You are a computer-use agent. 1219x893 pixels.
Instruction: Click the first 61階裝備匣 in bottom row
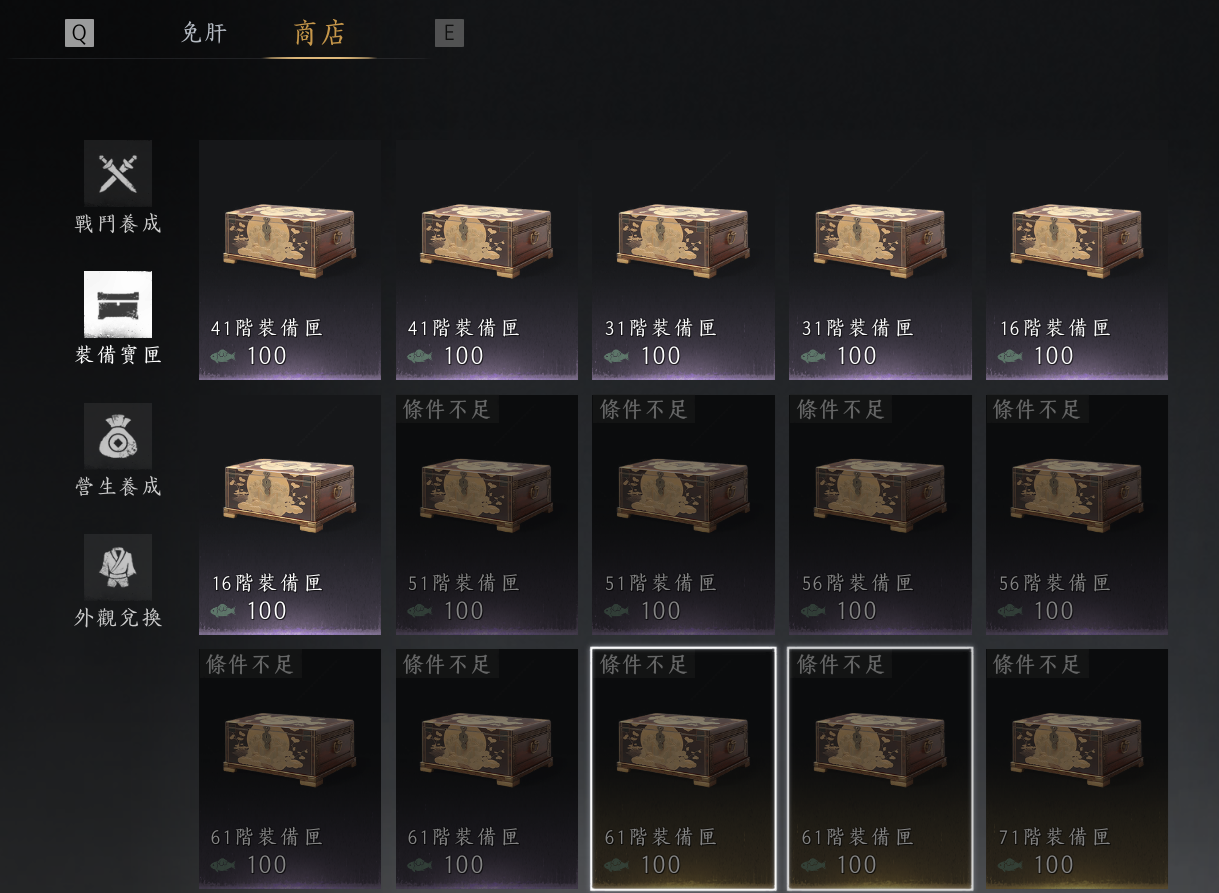coord(290,769)
